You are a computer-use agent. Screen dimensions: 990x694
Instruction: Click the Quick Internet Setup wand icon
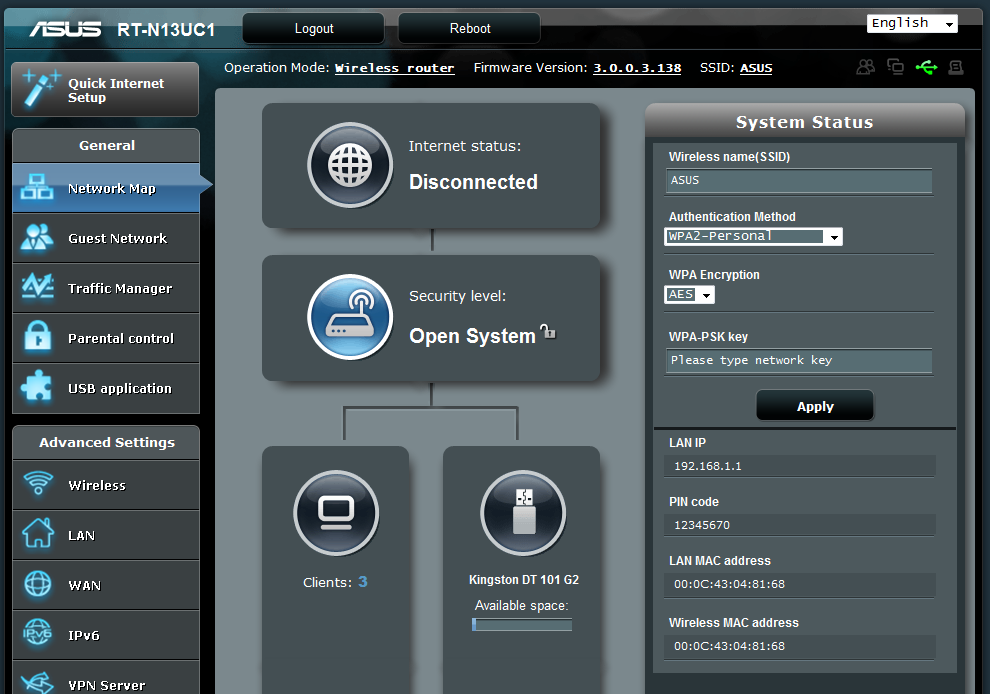pos(40,88)
